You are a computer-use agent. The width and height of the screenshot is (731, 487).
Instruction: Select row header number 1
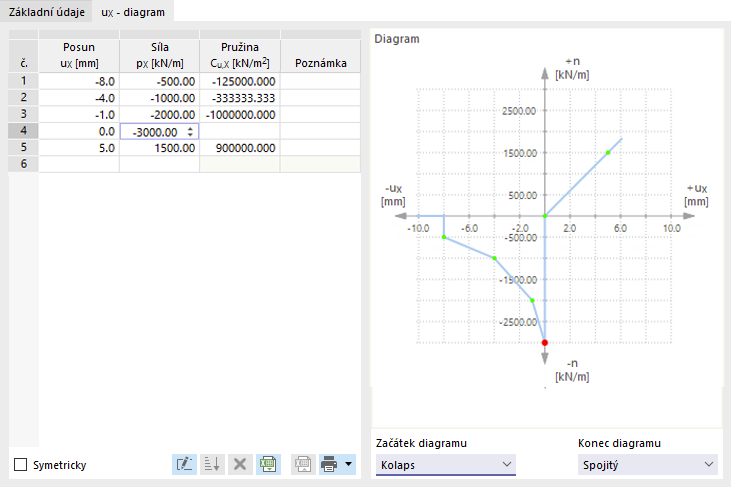(23, 81)
